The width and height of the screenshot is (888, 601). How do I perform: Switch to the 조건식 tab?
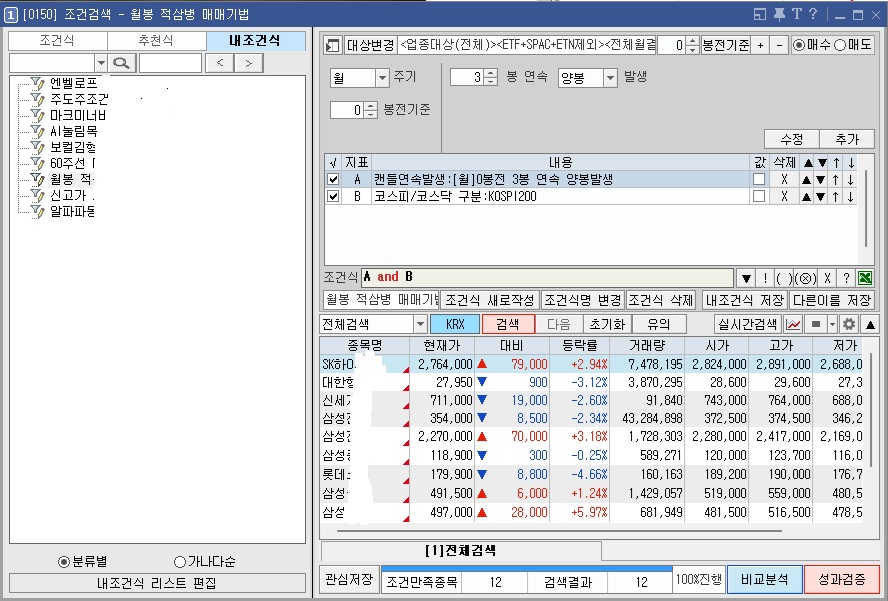pos(57,41)
